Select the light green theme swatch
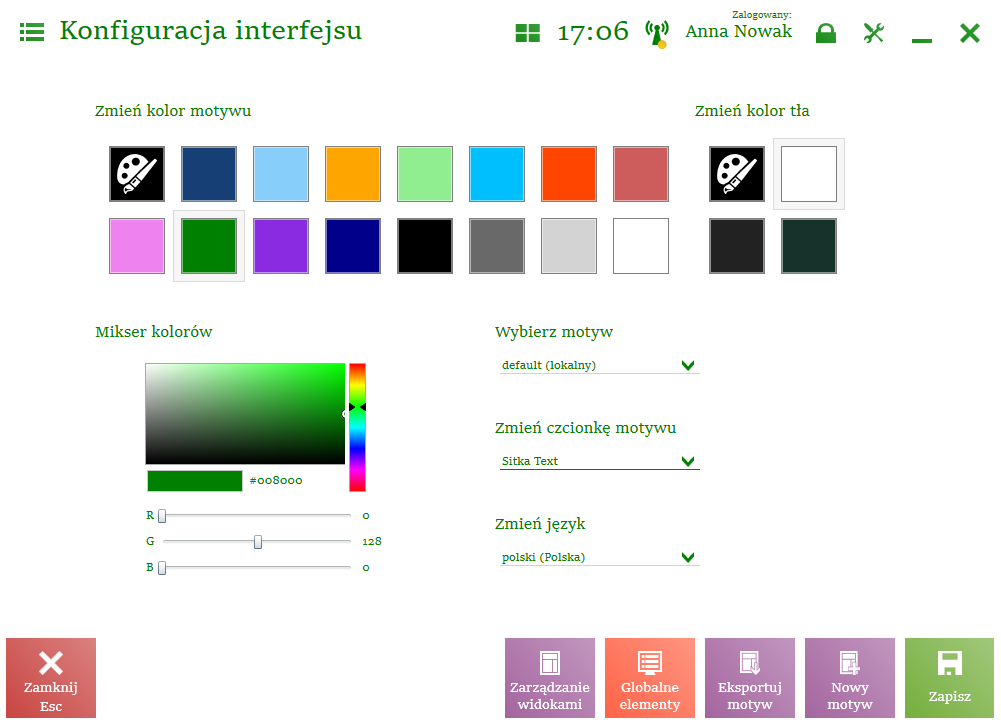This screenshot has width=1001, height=723. click(x=425, y=174)
